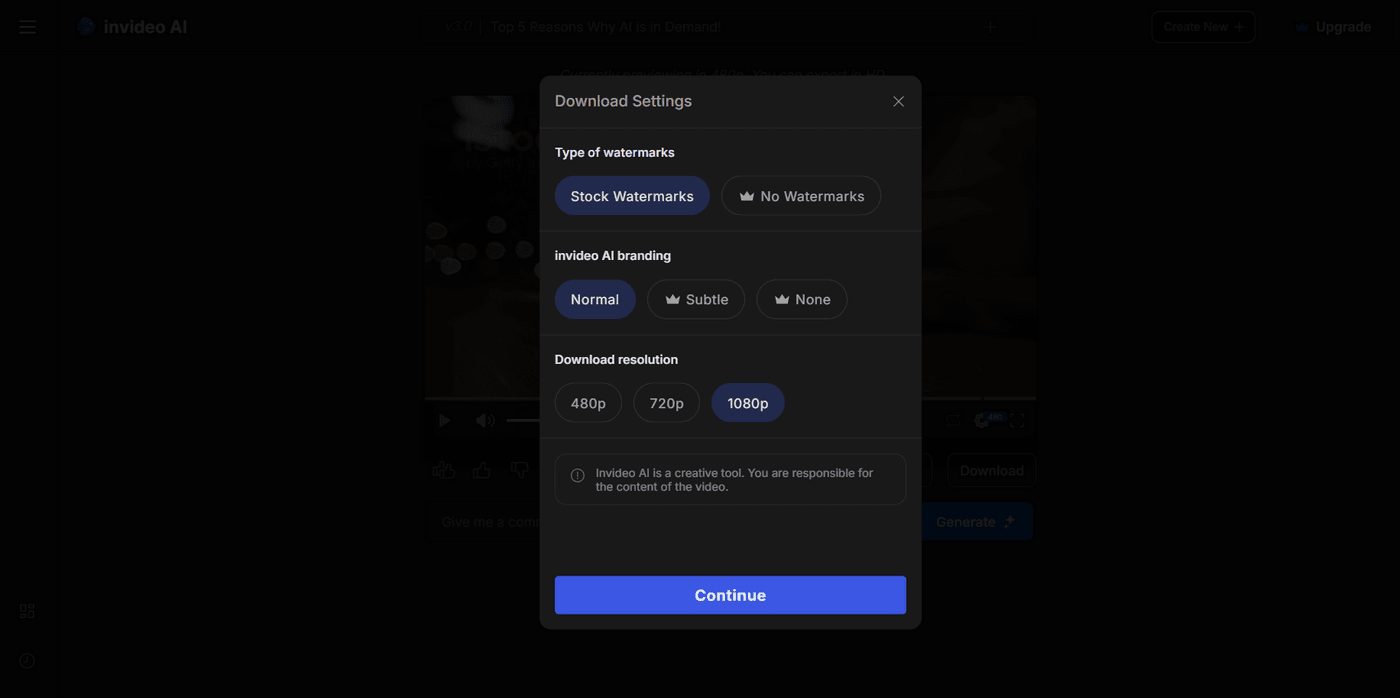
Task: Click the volume speaker icon on the player
Action: tap(485, 420)
